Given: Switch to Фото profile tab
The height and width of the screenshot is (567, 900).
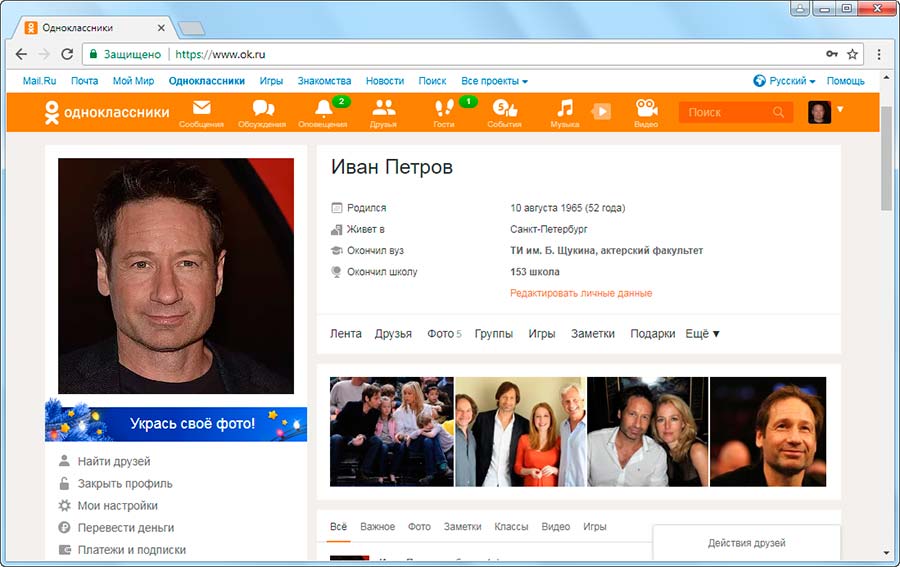Looking at the screenshot, I should click(x=443, y=334).
